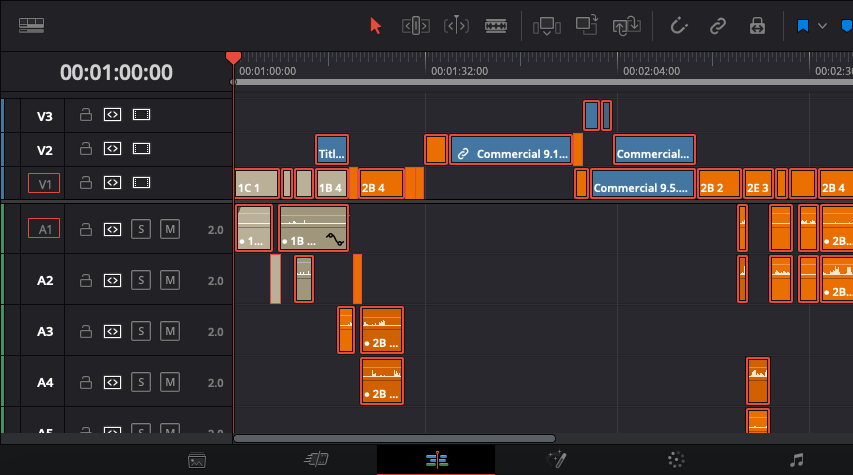
Task: Click the Replace Clip toolbar icon
Action: [627, 26]
